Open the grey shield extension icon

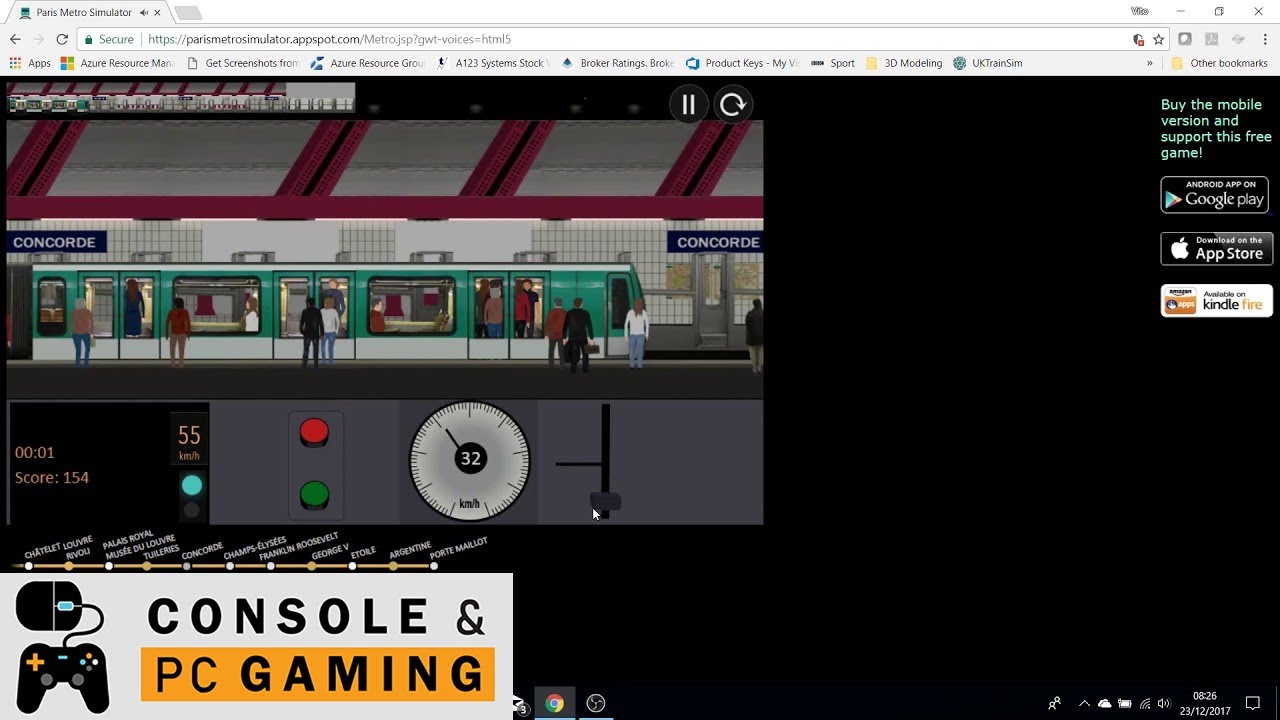(x=1185, y=39)
